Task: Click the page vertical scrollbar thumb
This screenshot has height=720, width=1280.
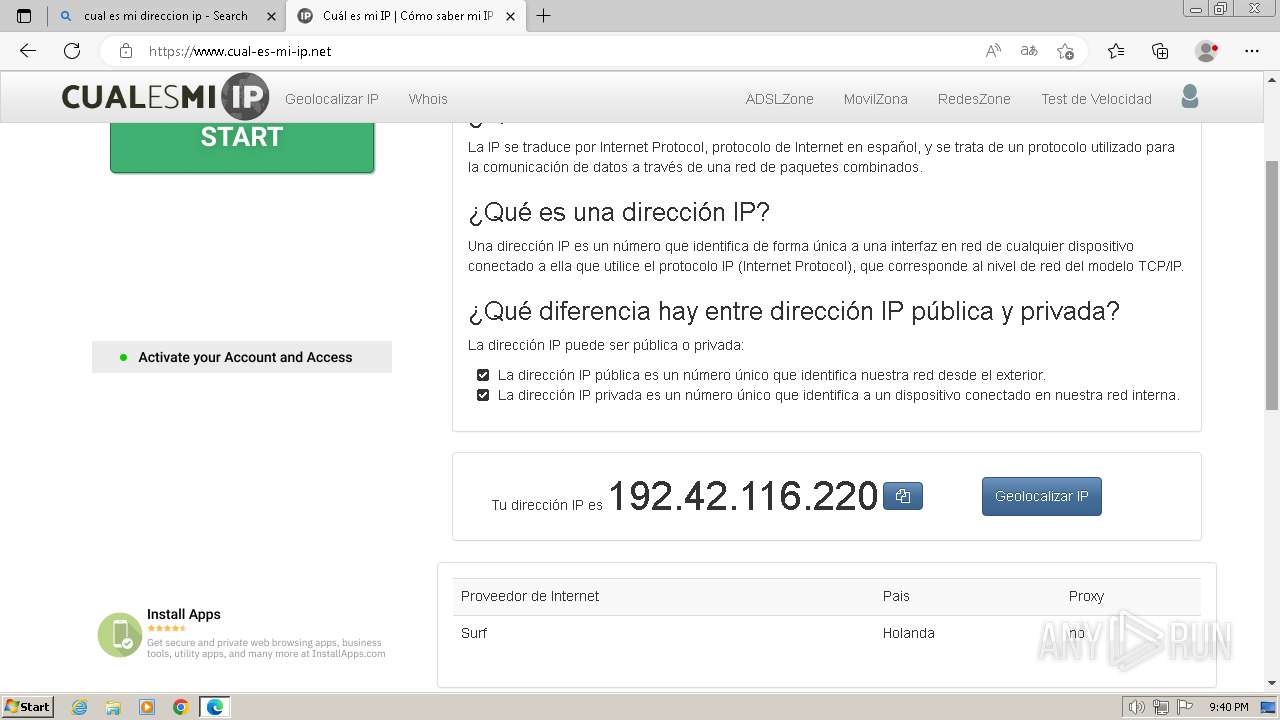Action: click(x=1272, y=285)
